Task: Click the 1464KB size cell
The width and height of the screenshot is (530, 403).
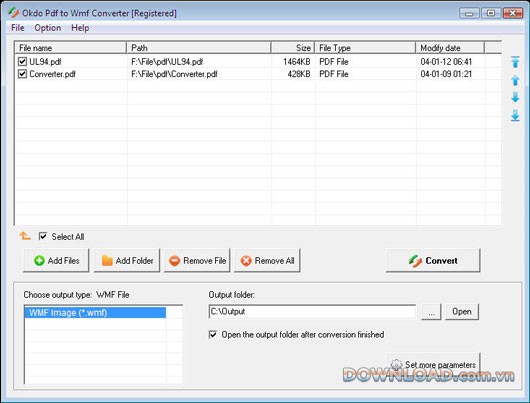Action: (296, 62)
